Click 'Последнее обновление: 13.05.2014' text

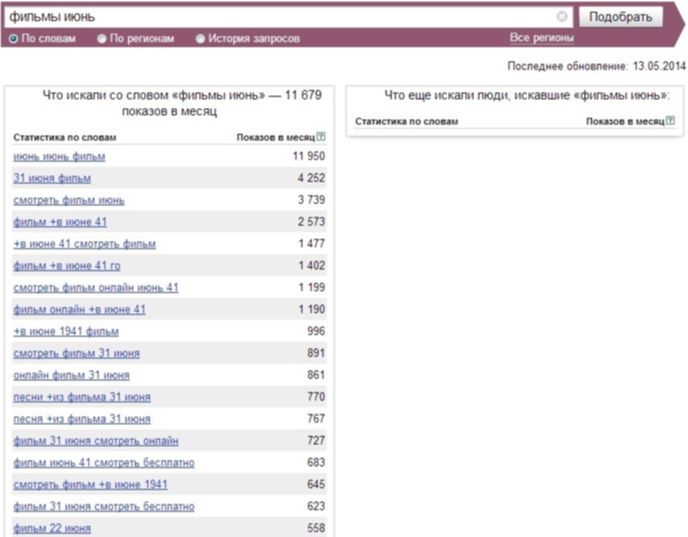click(596, 66)
